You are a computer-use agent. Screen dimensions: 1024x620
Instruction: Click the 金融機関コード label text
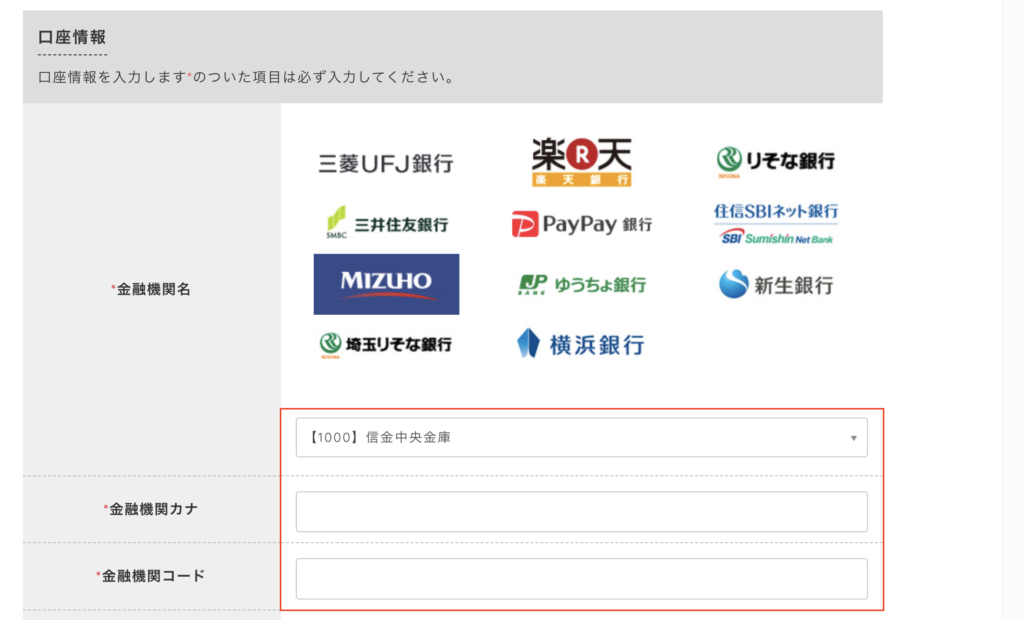click(x=150, y=576)
